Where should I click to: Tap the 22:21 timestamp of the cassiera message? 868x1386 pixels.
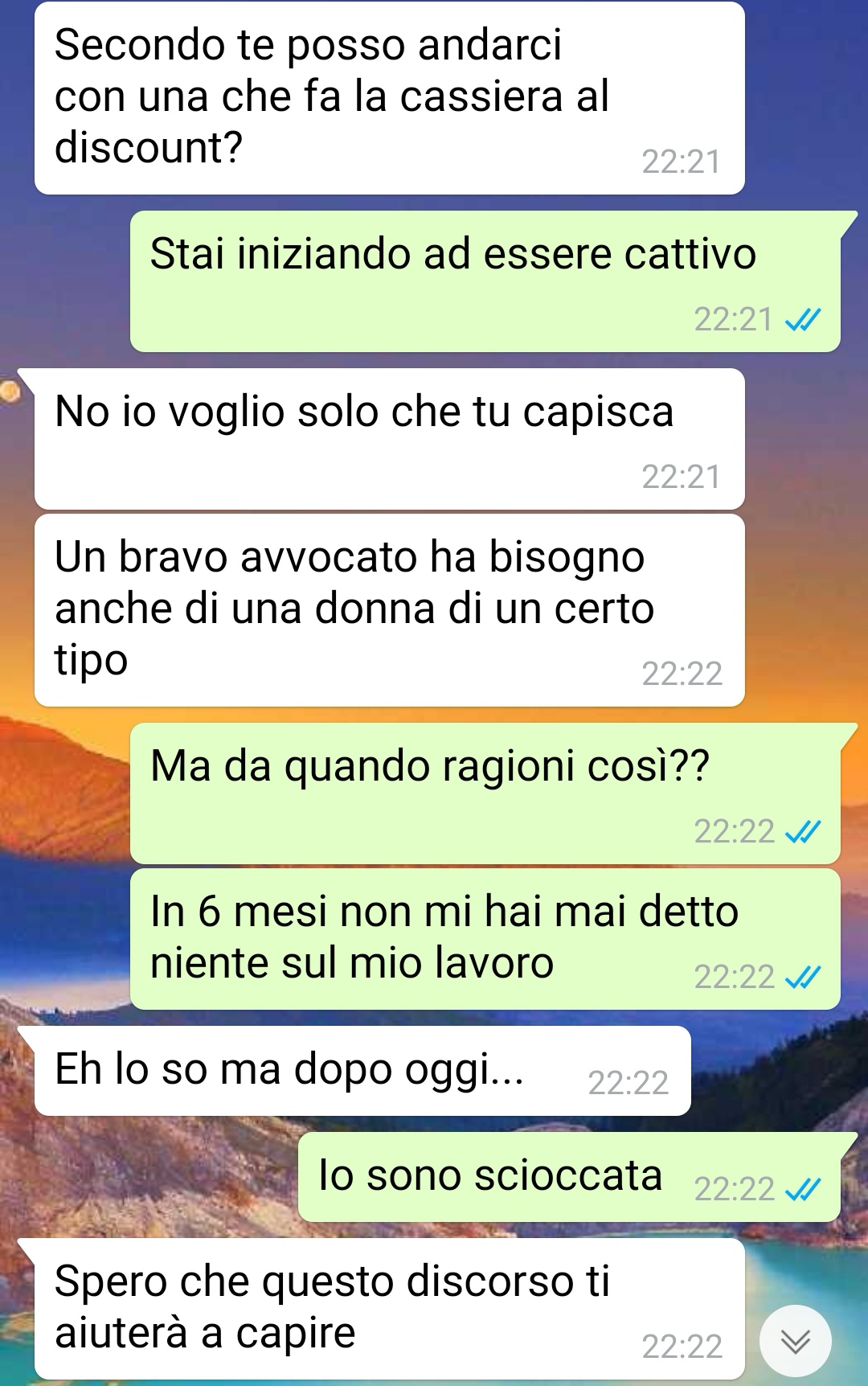click(681, 162)
